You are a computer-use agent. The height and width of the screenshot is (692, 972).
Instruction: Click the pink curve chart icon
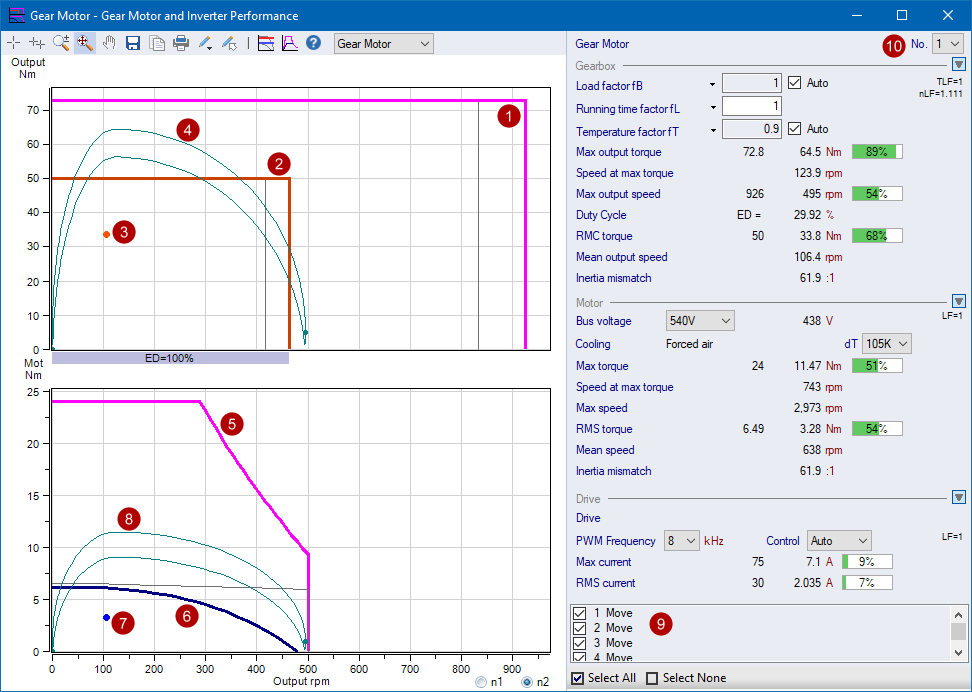click(289, 43)
